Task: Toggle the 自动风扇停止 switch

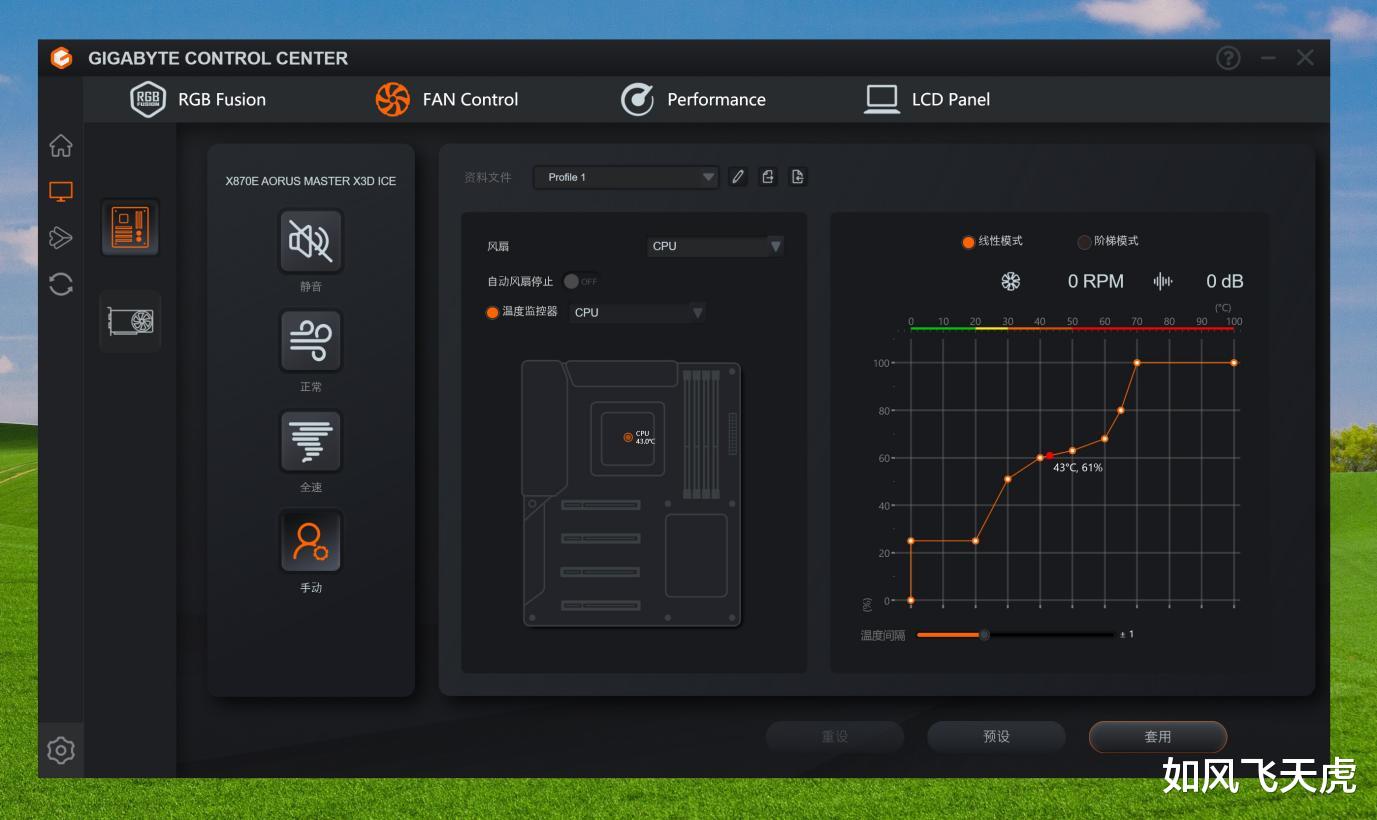Action: (x=581, y=281)
